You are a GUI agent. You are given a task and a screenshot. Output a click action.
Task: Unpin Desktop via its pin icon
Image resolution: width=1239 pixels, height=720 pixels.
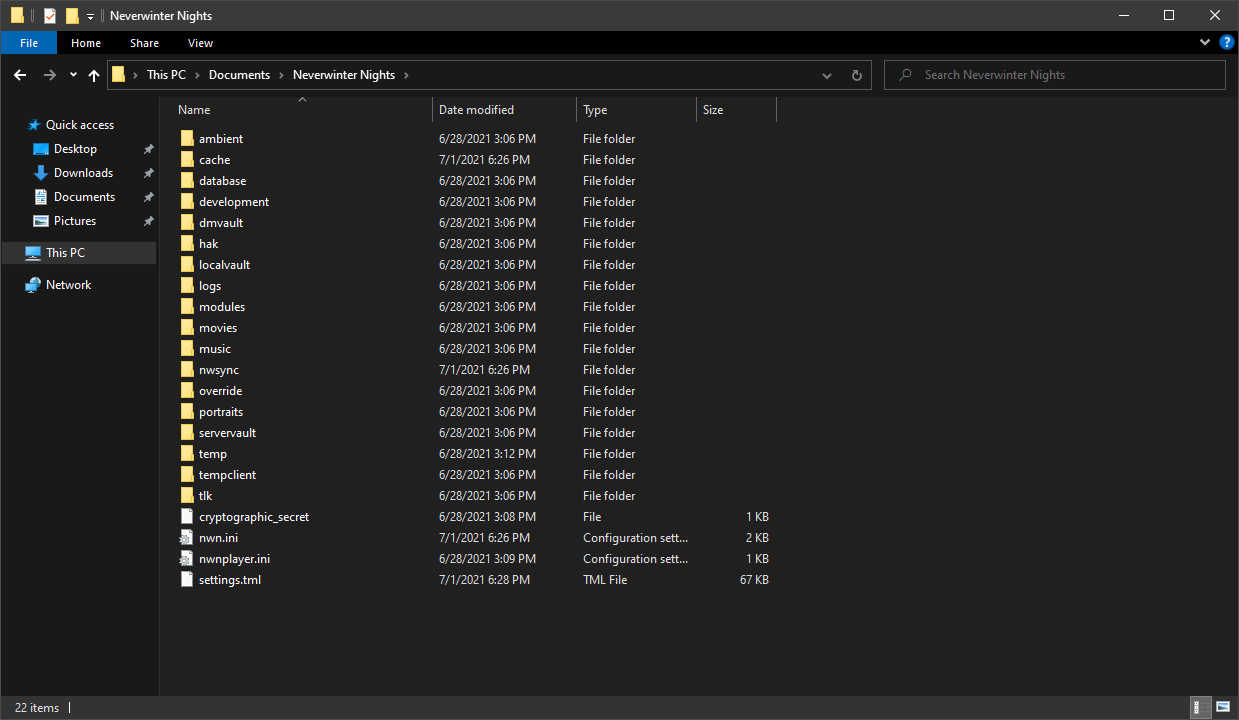pyautogui.click(x=148, y=149)
